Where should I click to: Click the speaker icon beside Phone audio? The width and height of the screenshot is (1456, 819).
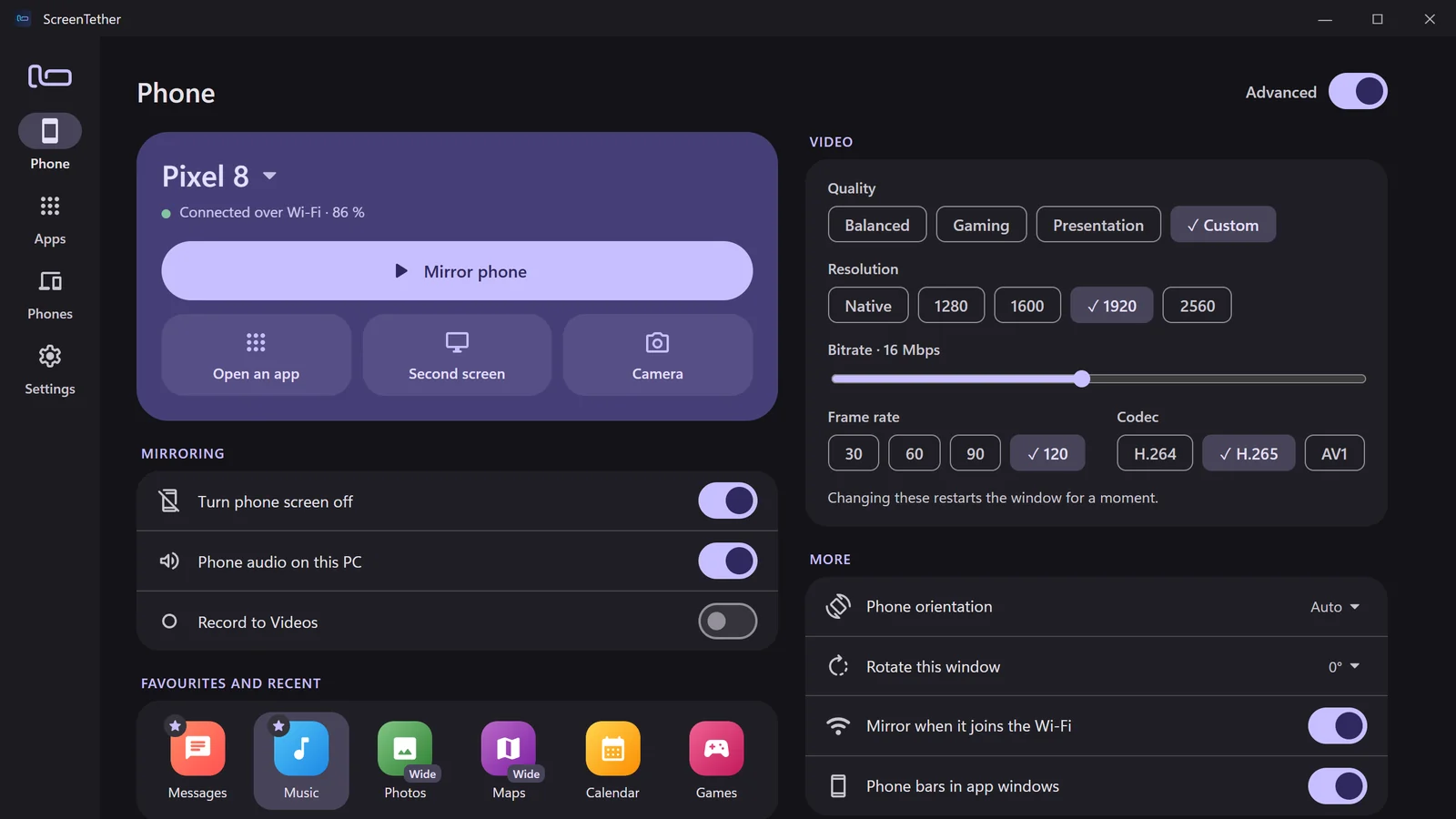pyautogui.click(x=169, y=561)
